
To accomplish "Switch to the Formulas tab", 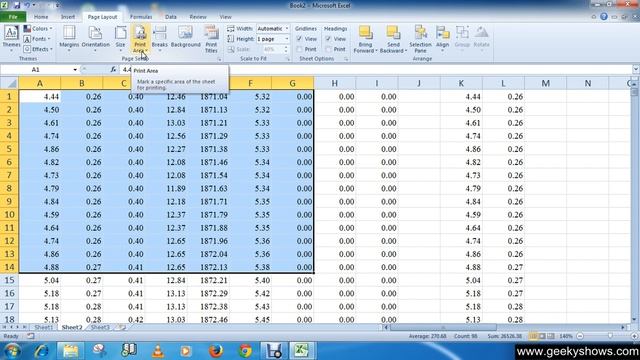I will 141,17.
